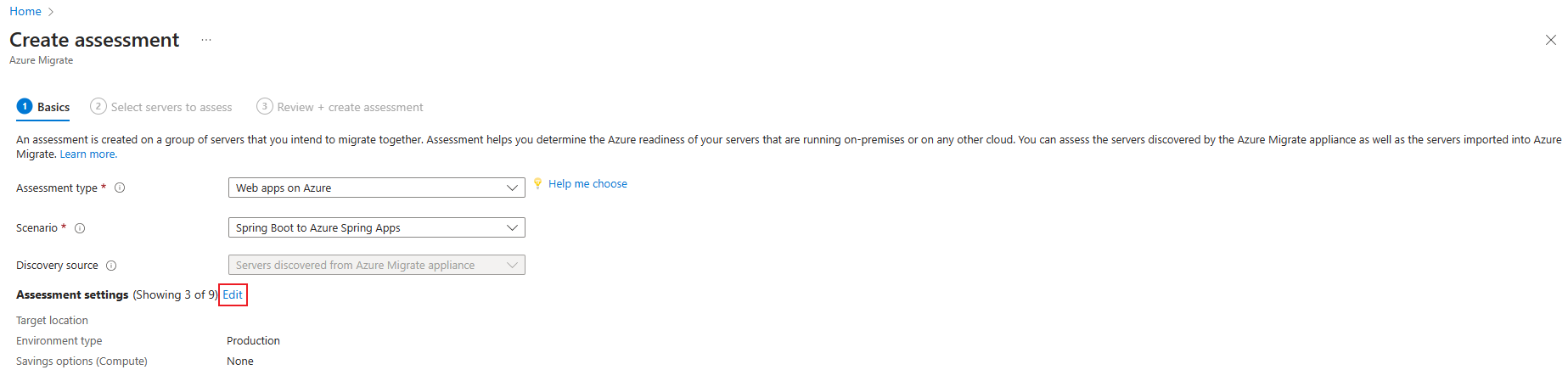Open the ellipsis more options menu
Image resolution: width=1568 pixels, height=381 pixels.
206,40
